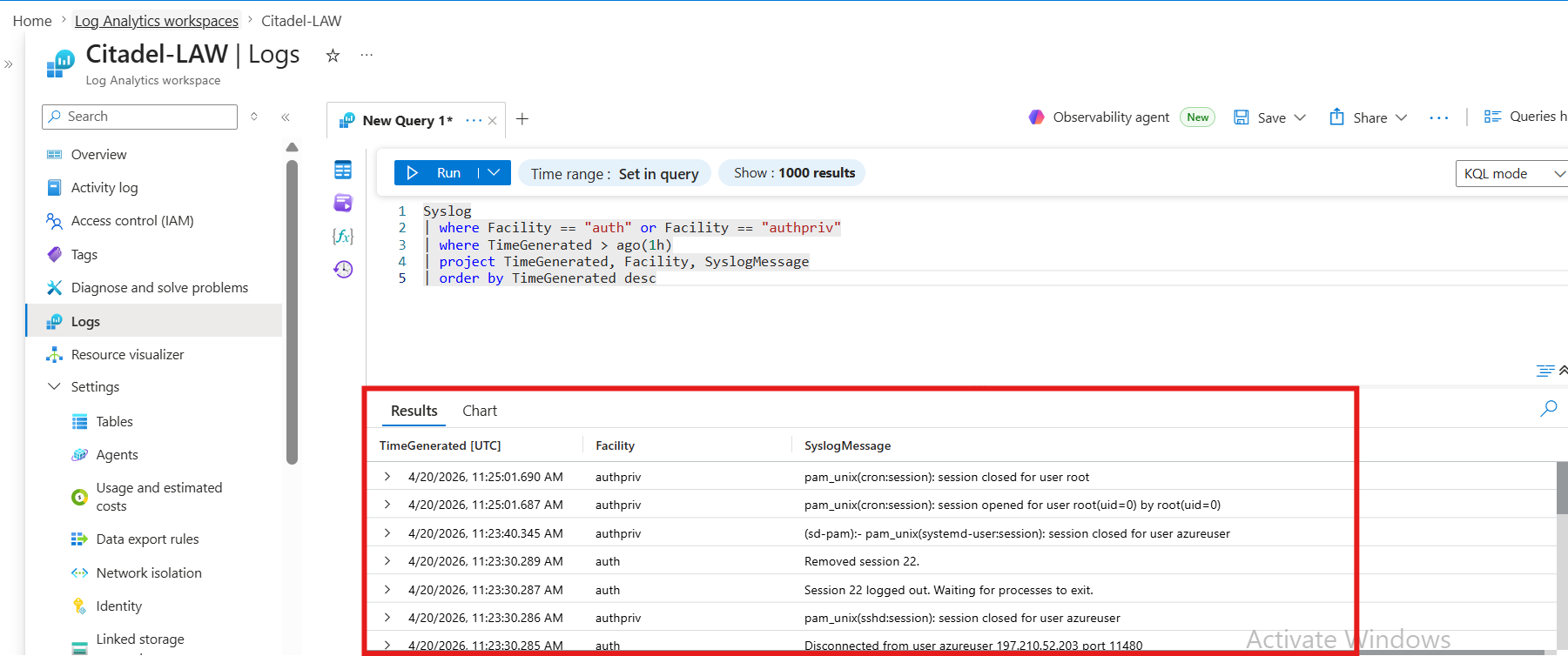Viewport: 1568px width, 656px height.
Task: Favorite Citadel-LAW with the star icon
Action: [333, 56]
